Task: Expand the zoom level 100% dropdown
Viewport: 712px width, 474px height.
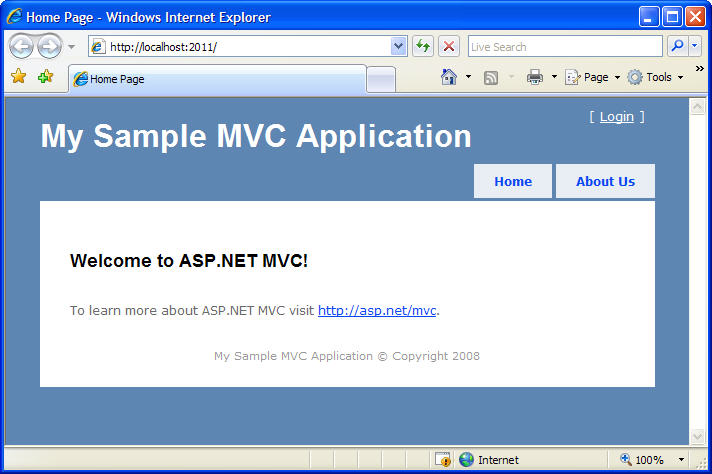Action: click(x=681, y=460)
